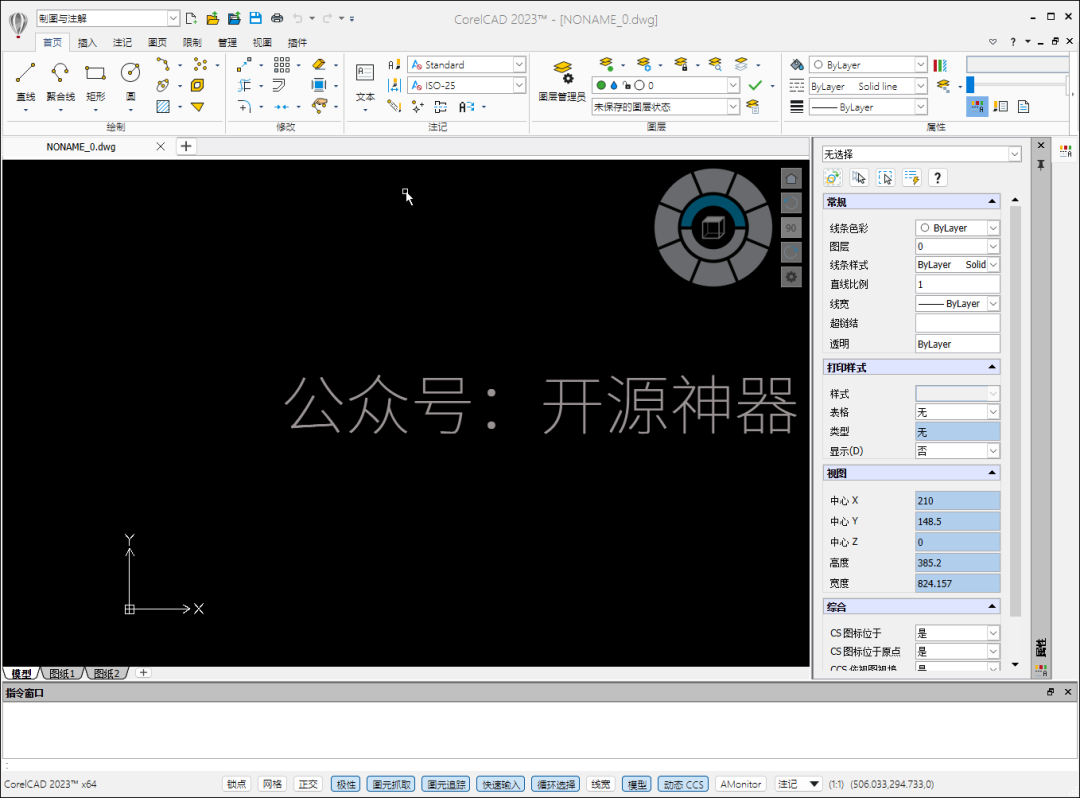Select the Rectangle (矩形) tool
The width and height of the screenshot is (1080, 798).
95,81
